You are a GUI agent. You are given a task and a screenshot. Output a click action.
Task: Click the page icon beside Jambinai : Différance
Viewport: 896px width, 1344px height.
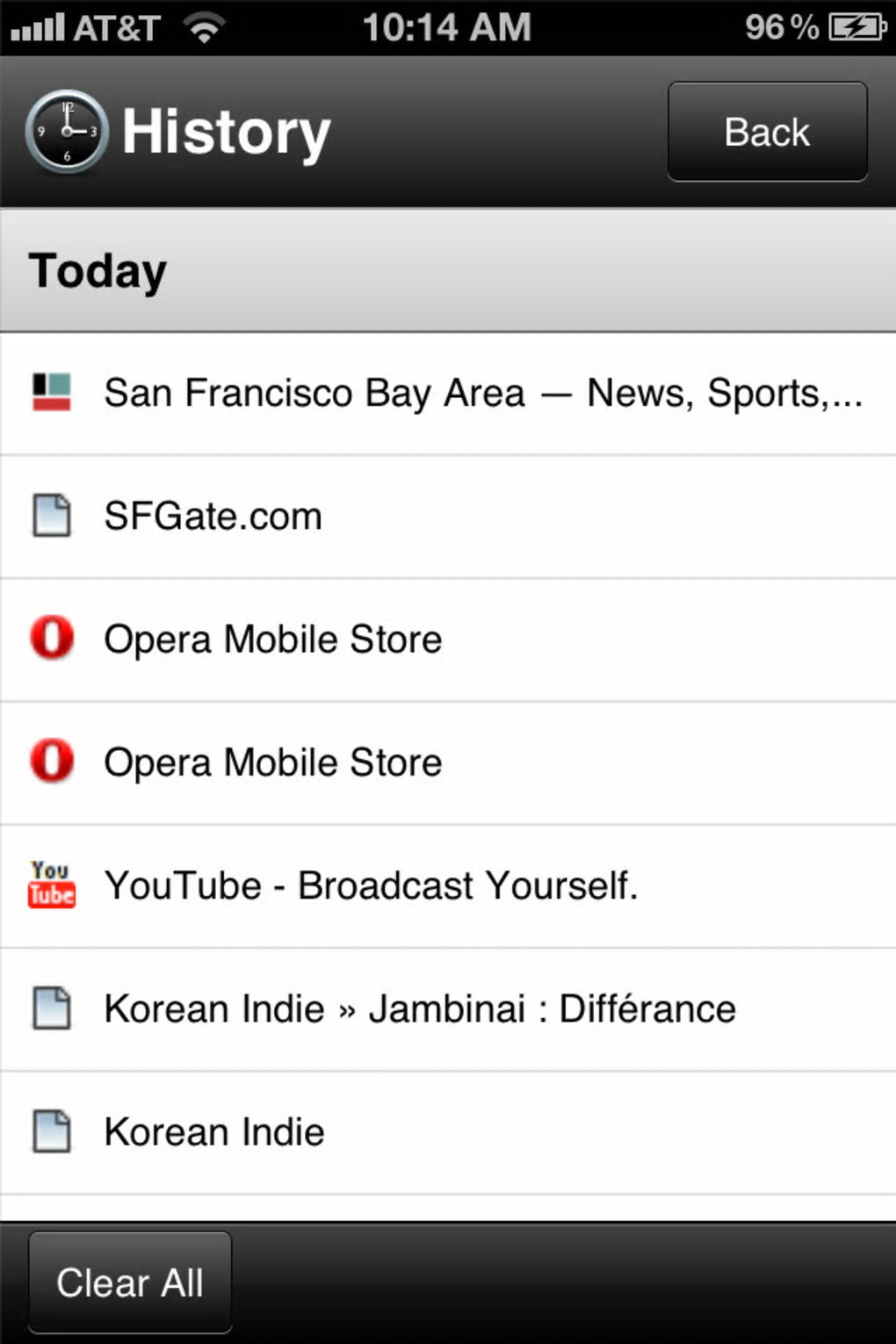point(52,1008)
